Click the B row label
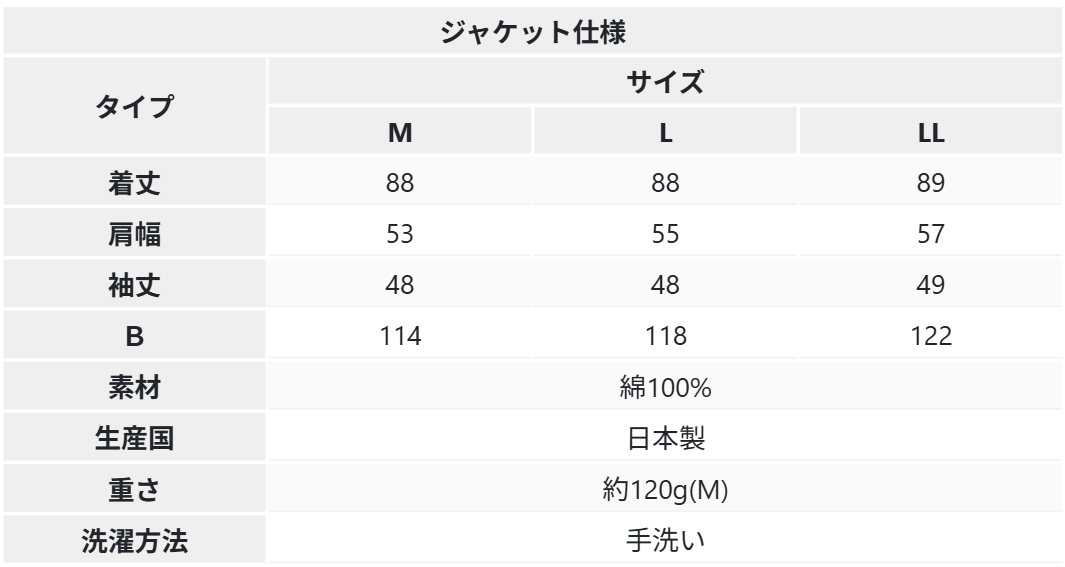 133,337
